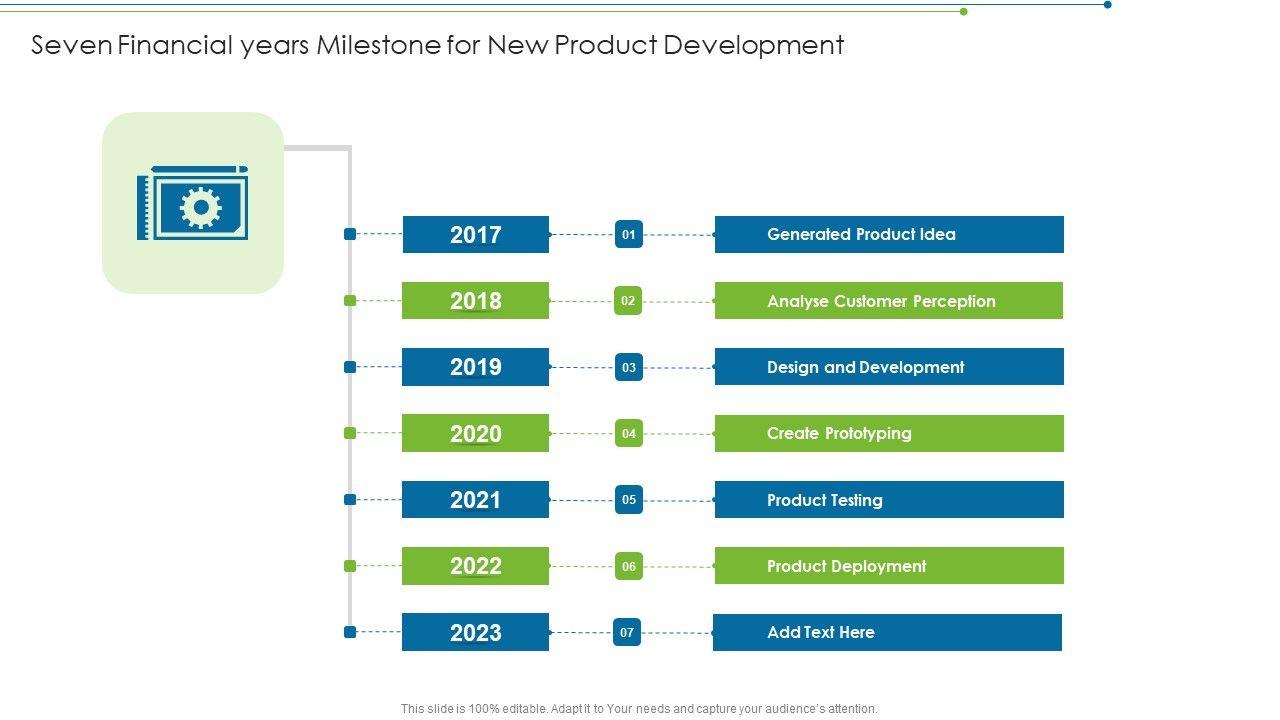1280x720 pixels.
Task: Select the 01 step number badge
Action: (628, 235)
